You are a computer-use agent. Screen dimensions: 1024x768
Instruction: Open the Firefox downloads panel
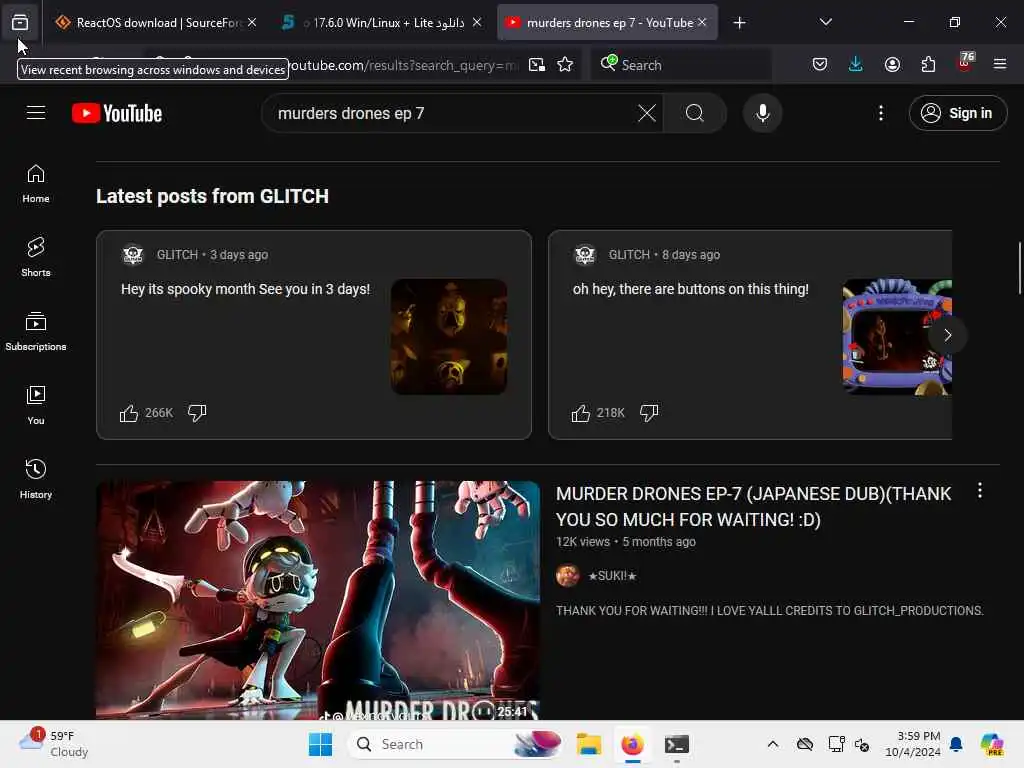[856, 65]
